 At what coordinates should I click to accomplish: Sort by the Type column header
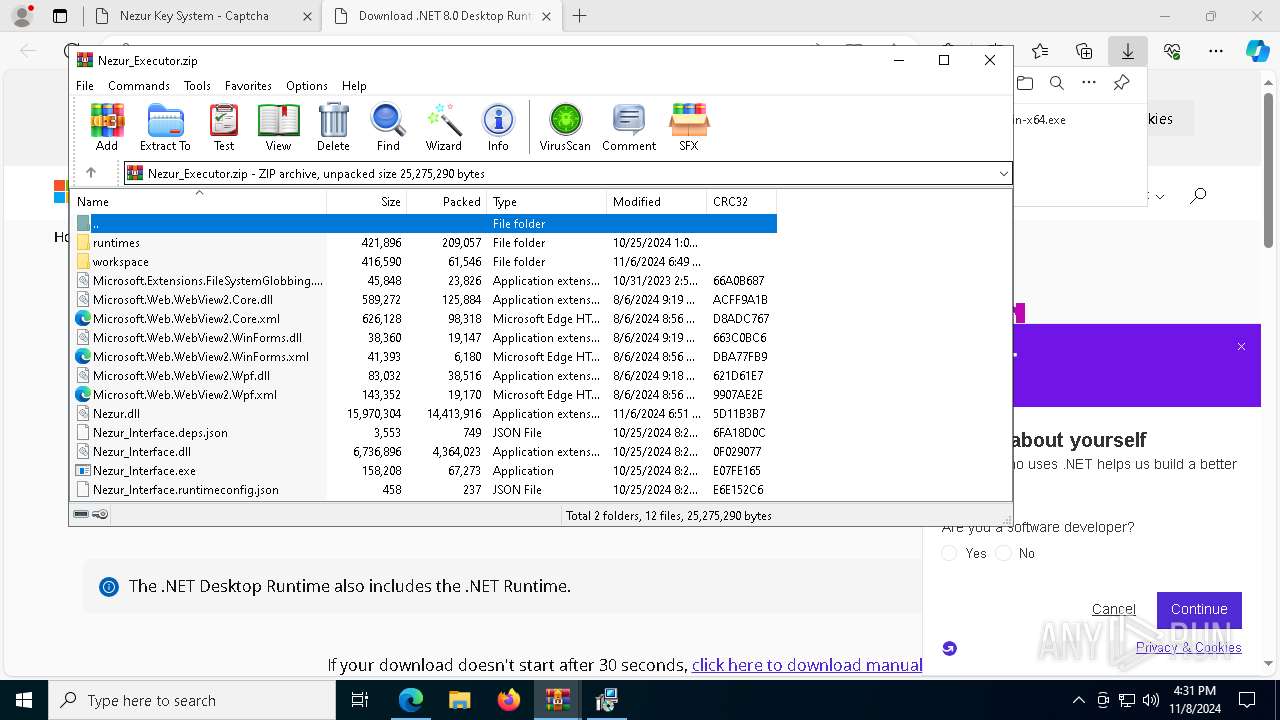tap(547, 201)
